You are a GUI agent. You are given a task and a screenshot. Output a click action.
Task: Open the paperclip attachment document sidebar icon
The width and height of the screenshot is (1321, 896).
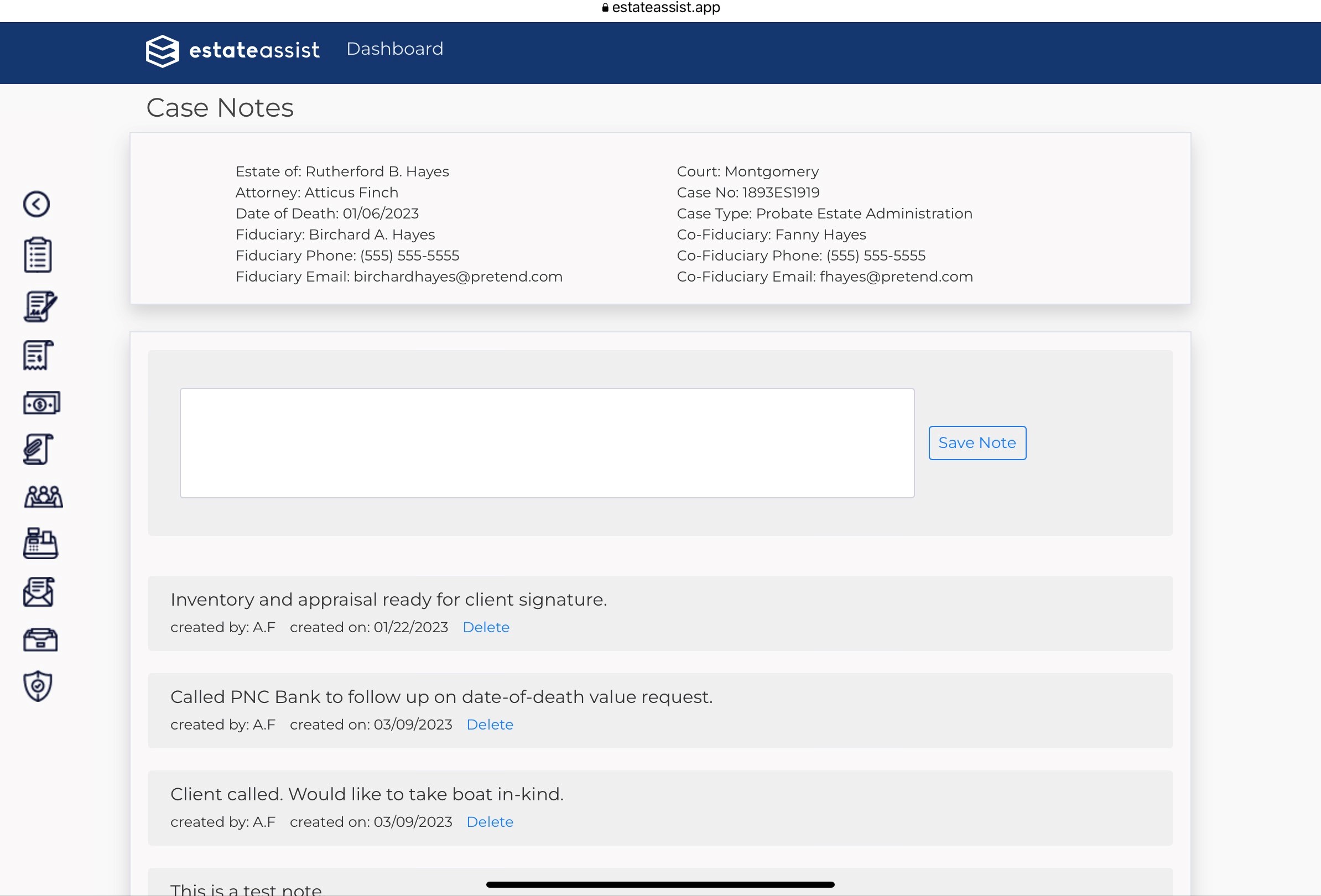tap(39, 450)
